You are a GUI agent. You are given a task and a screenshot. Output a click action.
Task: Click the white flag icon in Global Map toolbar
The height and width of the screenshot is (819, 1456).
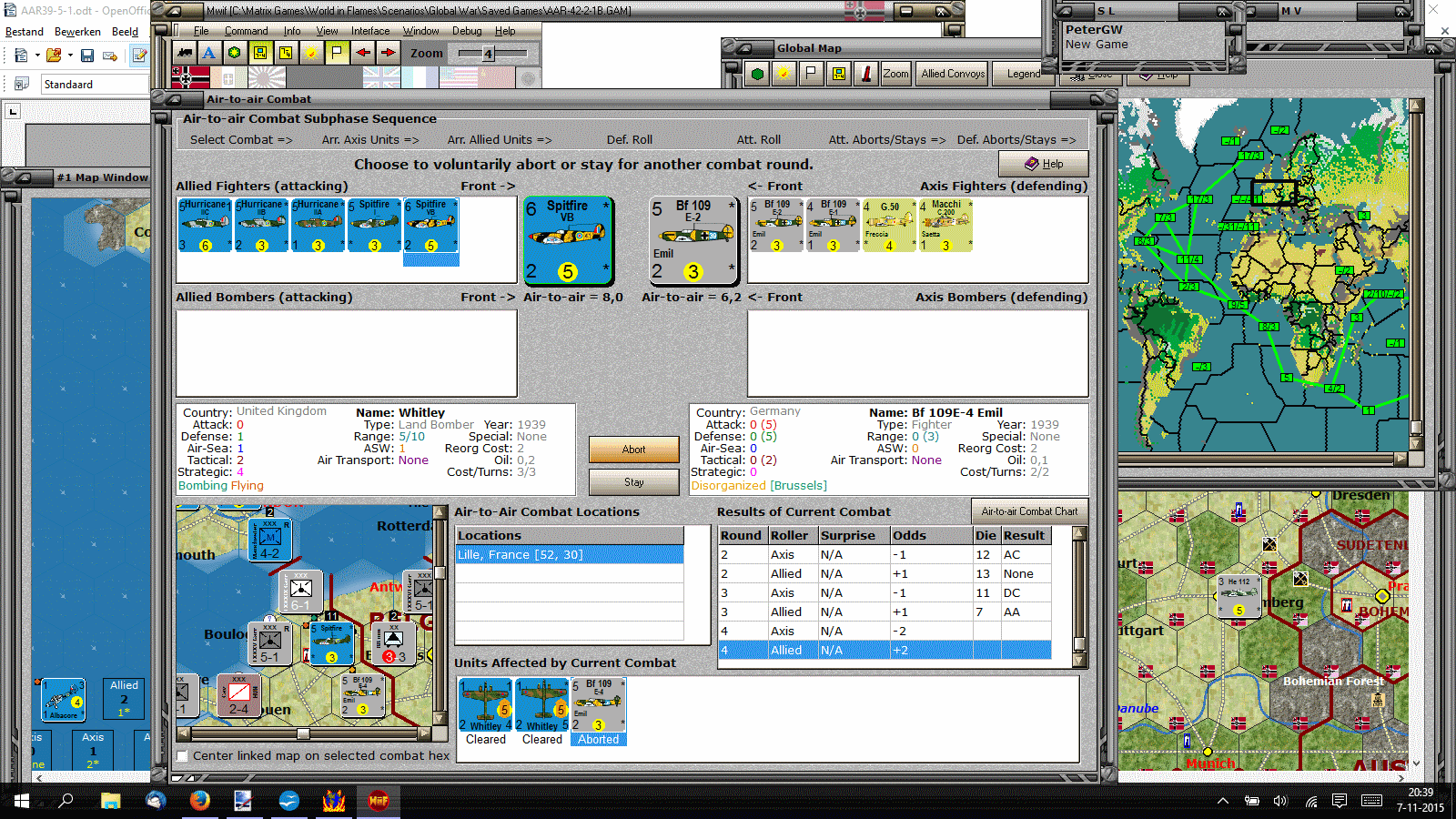click(811, 75)
